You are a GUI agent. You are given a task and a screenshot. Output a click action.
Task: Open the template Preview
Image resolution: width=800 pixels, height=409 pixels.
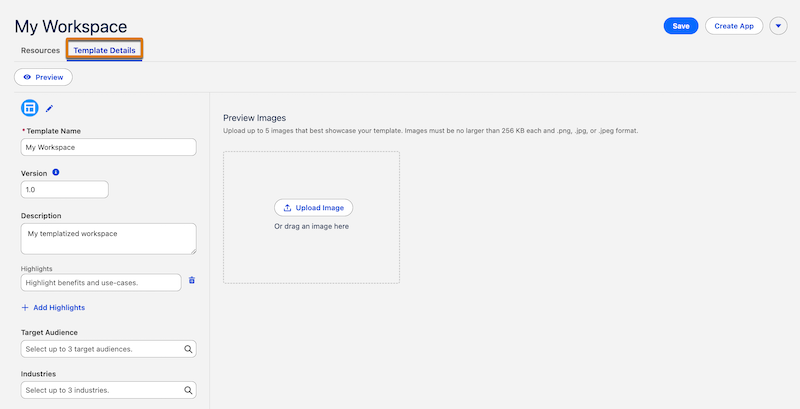tap(43, 77)
